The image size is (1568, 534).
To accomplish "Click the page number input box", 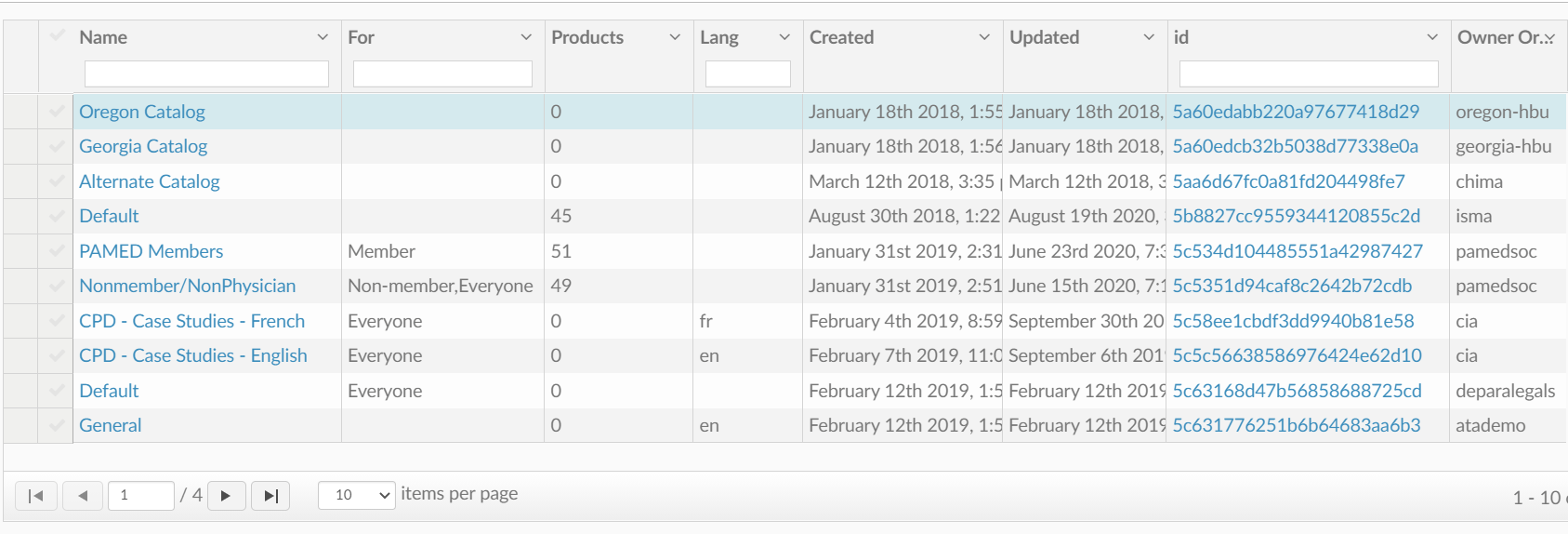I will [140, 495].
